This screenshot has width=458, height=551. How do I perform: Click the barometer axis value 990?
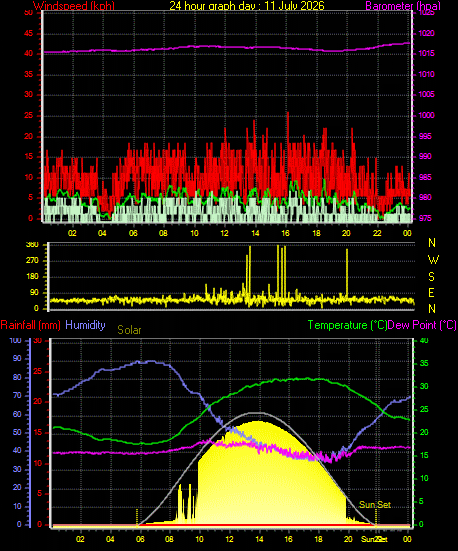(x=425, y=156)
